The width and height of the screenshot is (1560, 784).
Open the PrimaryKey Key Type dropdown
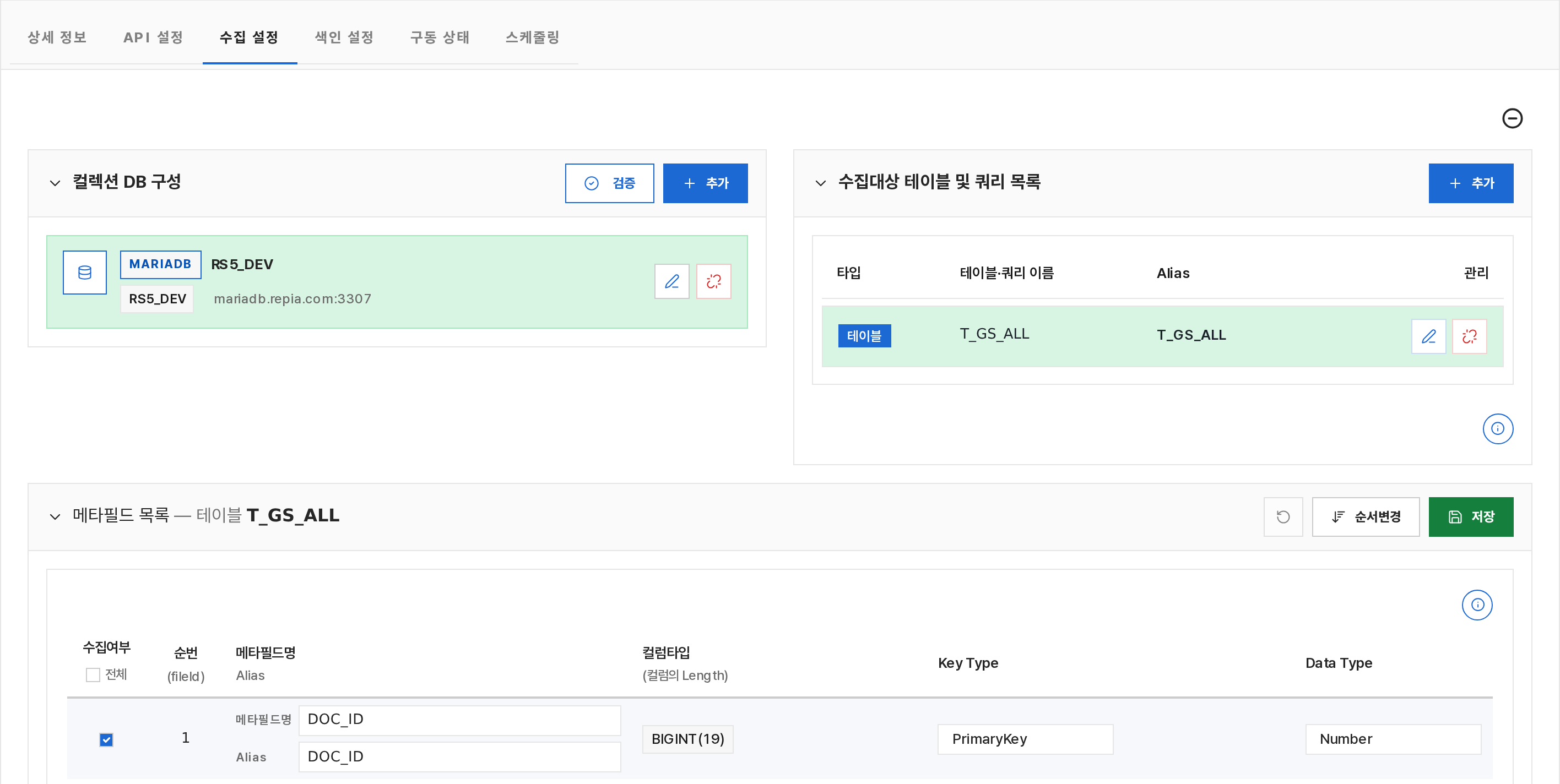(1025, 739)
